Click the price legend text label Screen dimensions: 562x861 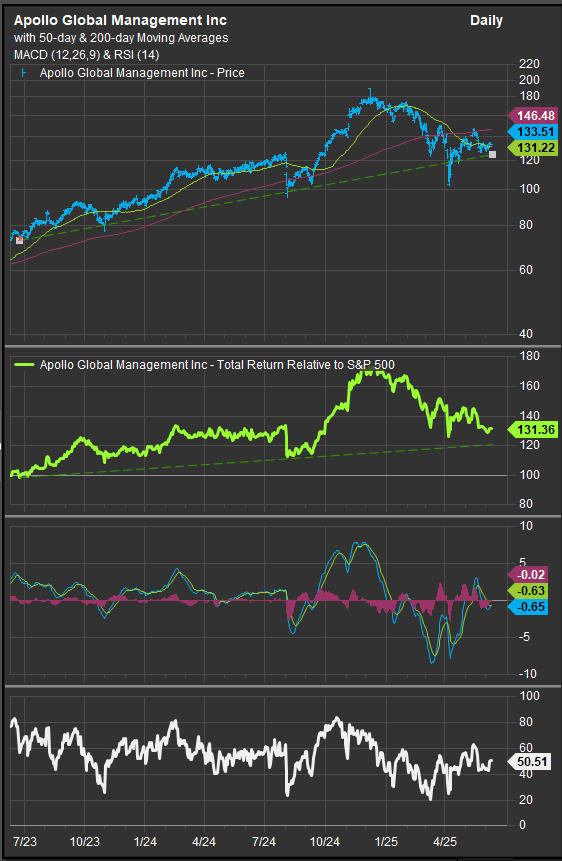point(142,72)
